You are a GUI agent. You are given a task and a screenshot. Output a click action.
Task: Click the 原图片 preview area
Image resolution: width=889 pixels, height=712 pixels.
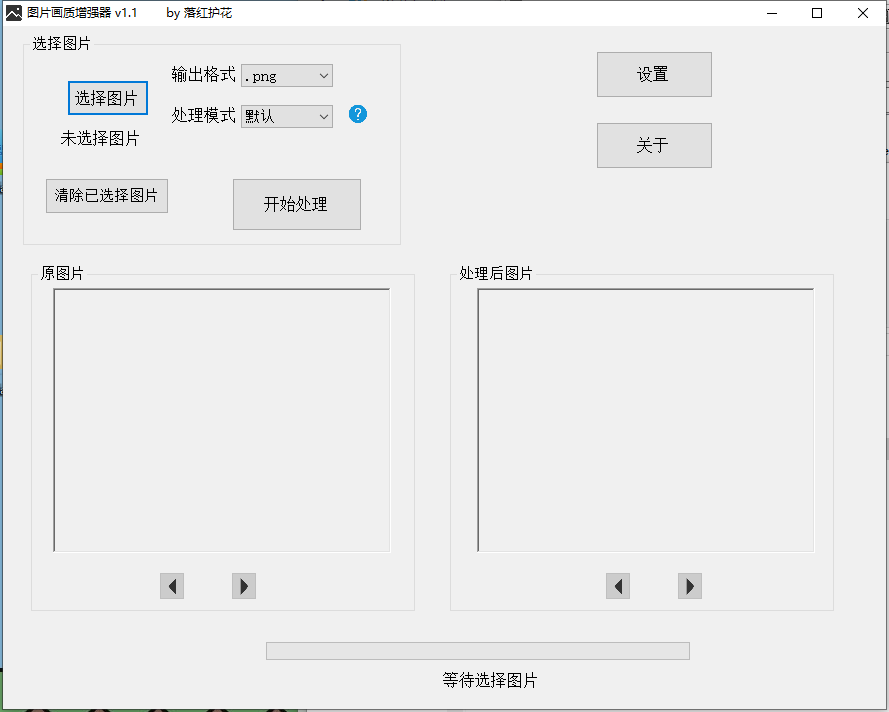222,420
